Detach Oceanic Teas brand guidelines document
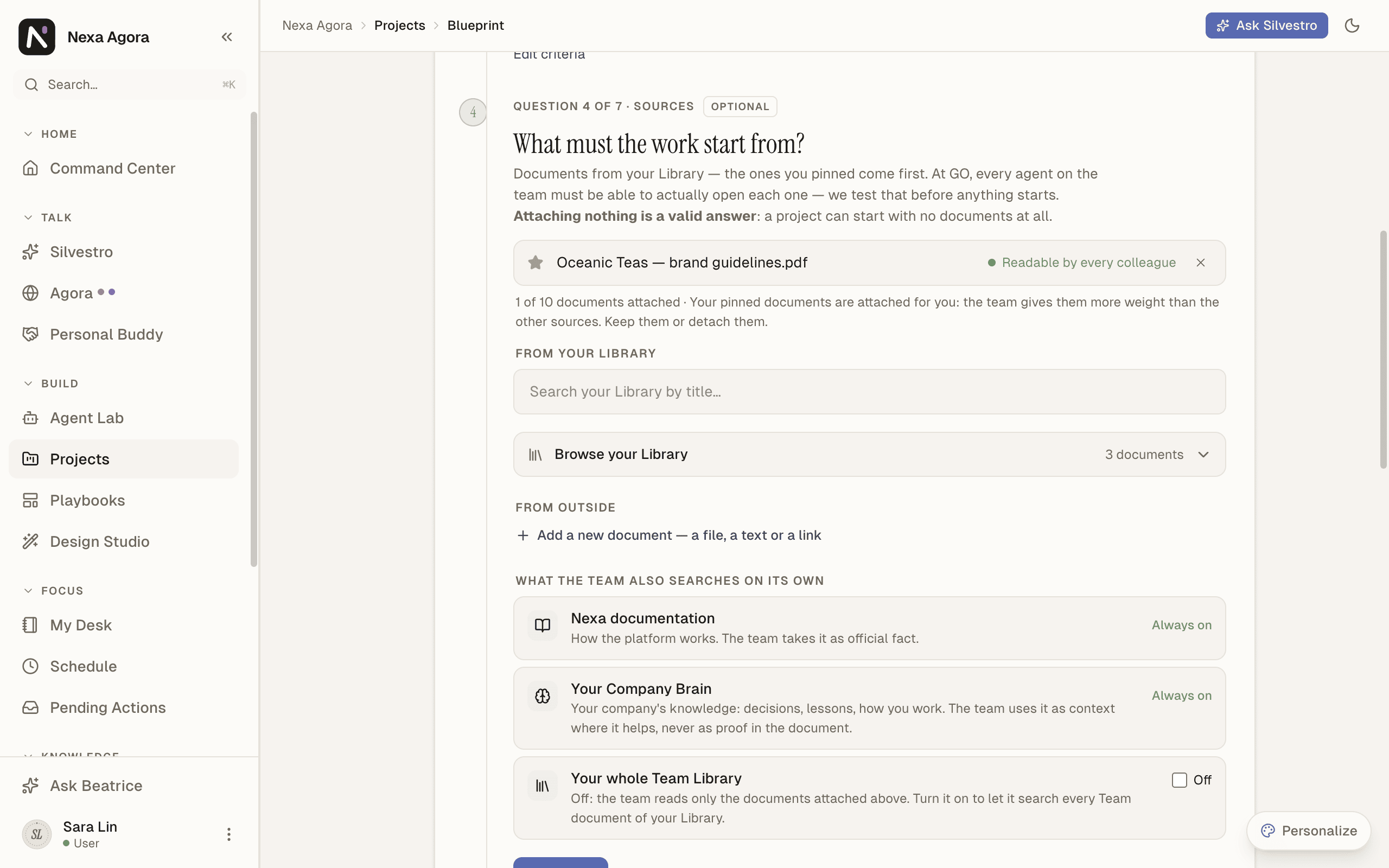Image resolution: width=1389 pixels, height=868 pixels. (x=1200, y=263)
